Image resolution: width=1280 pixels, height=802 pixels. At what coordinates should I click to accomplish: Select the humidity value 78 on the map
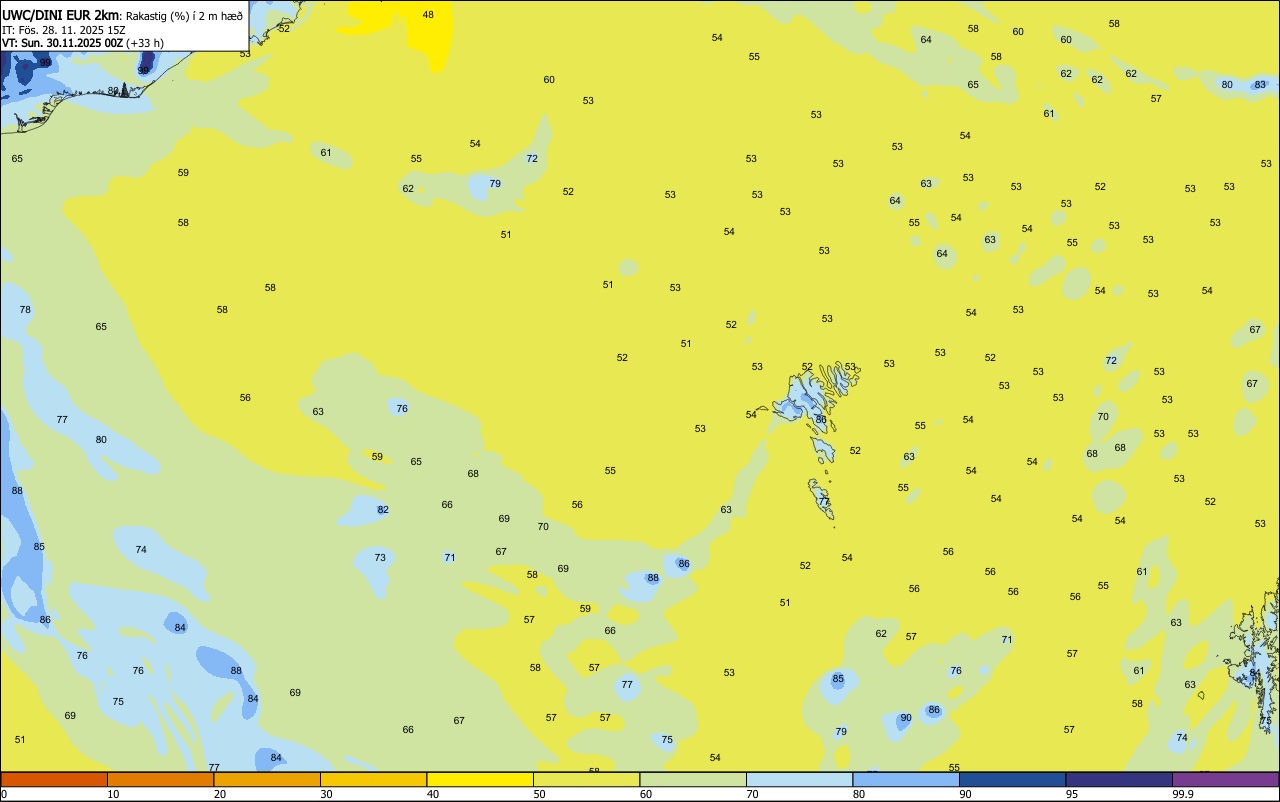point(25,310)
